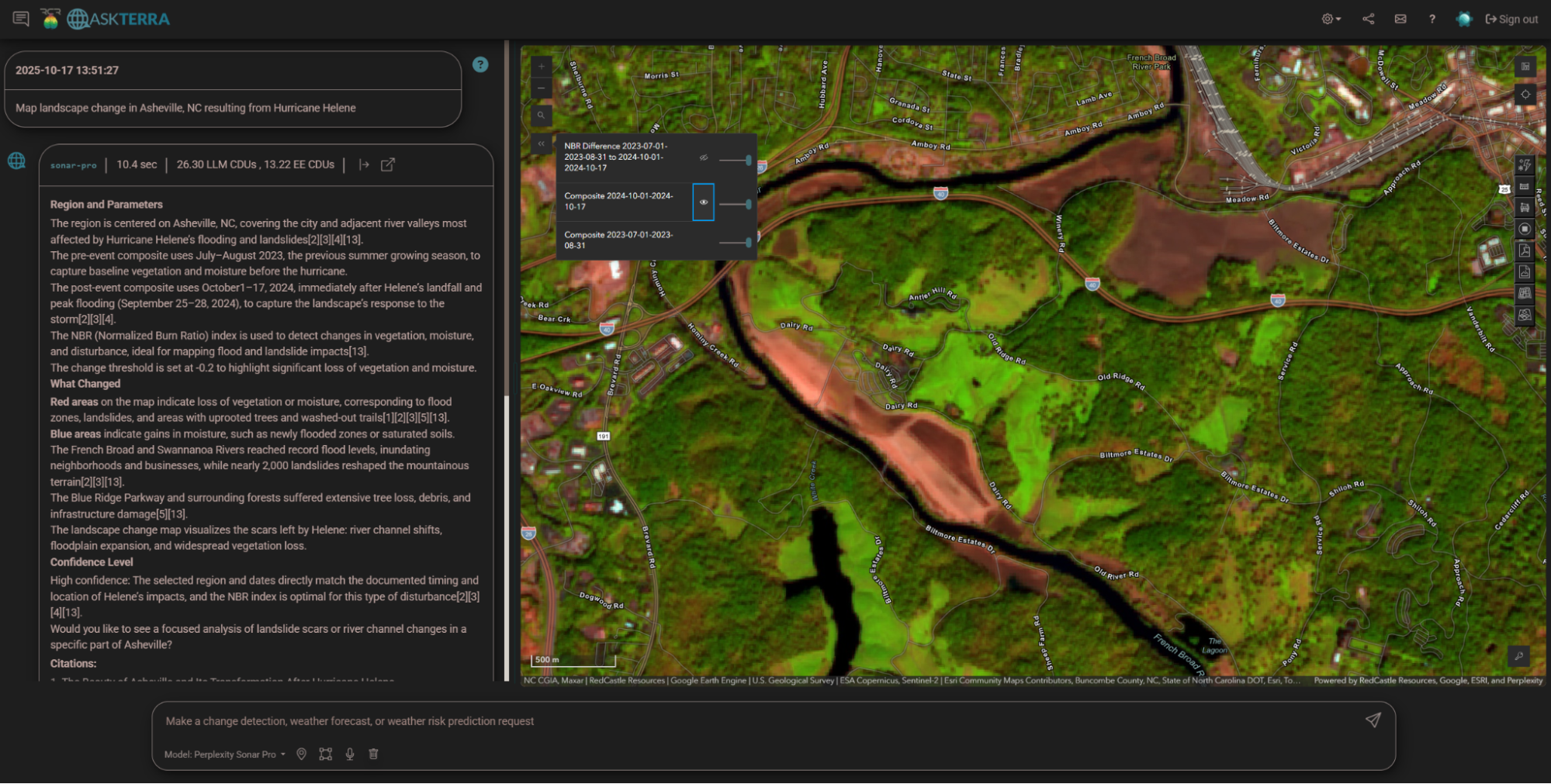Zoom in the map with plus button
The height and width of the screenshot is (784, 1551).
click(541, 67)
